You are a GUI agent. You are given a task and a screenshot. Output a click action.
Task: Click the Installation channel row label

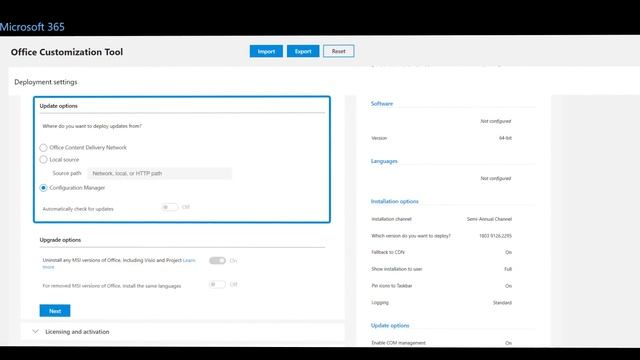pos(391,219)
